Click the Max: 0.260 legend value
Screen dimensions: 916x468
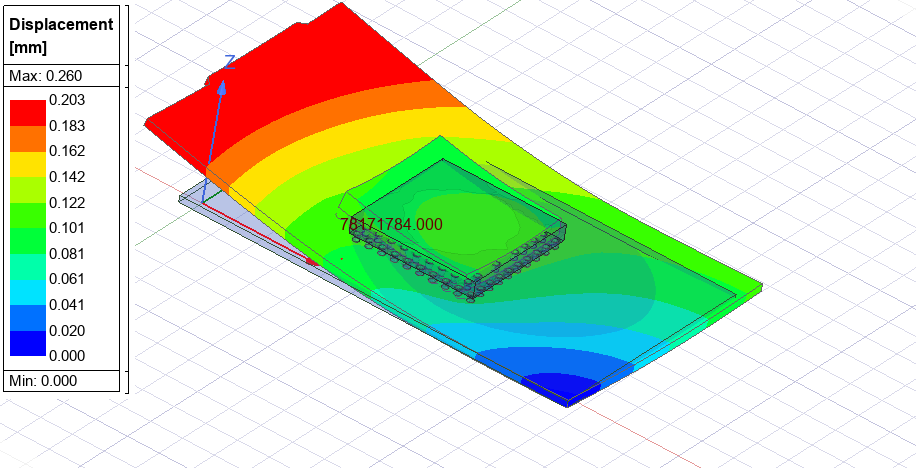pyautogui.click(x=46, y=75)
